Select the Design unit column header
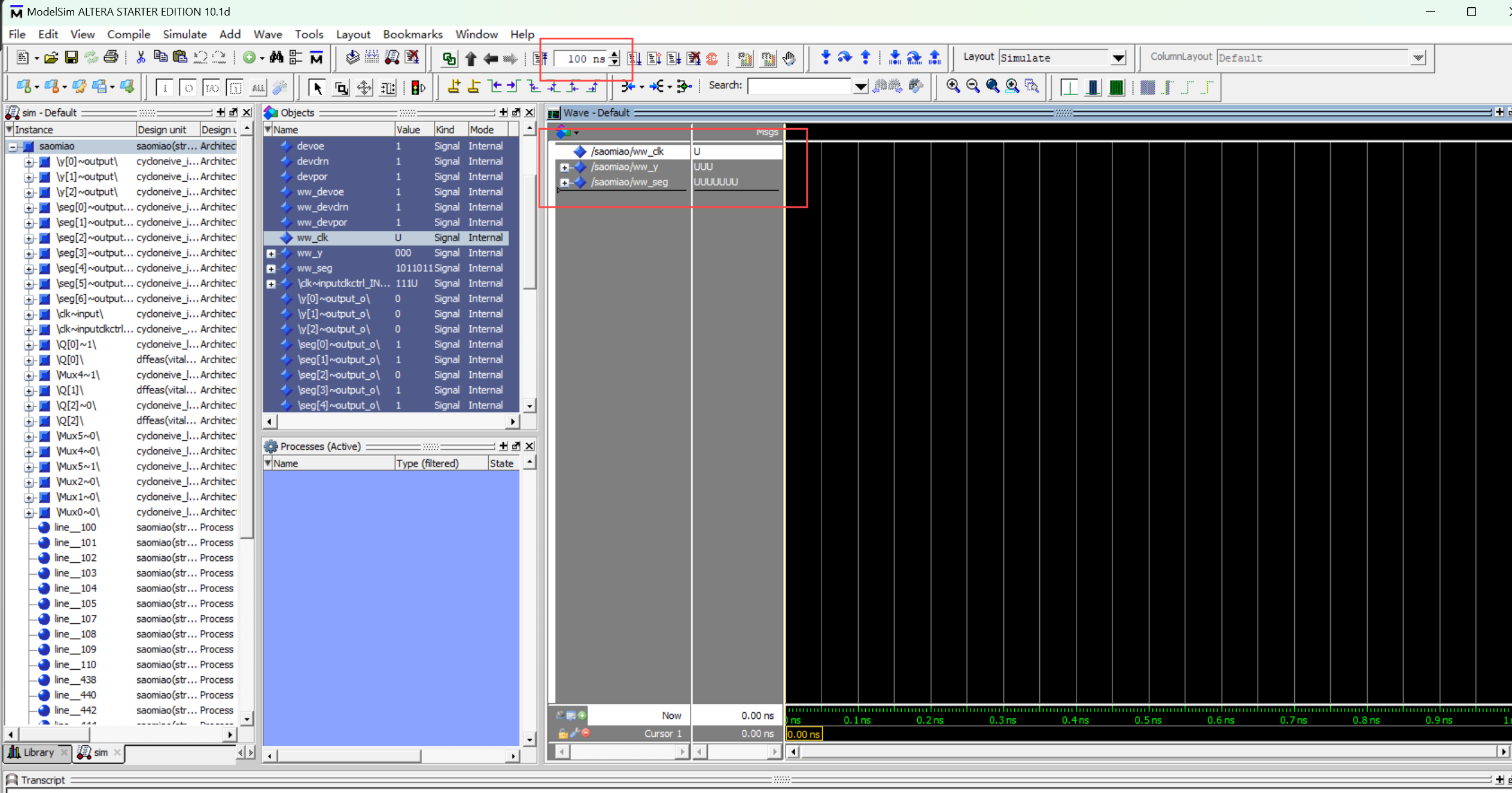 [162, 130]
